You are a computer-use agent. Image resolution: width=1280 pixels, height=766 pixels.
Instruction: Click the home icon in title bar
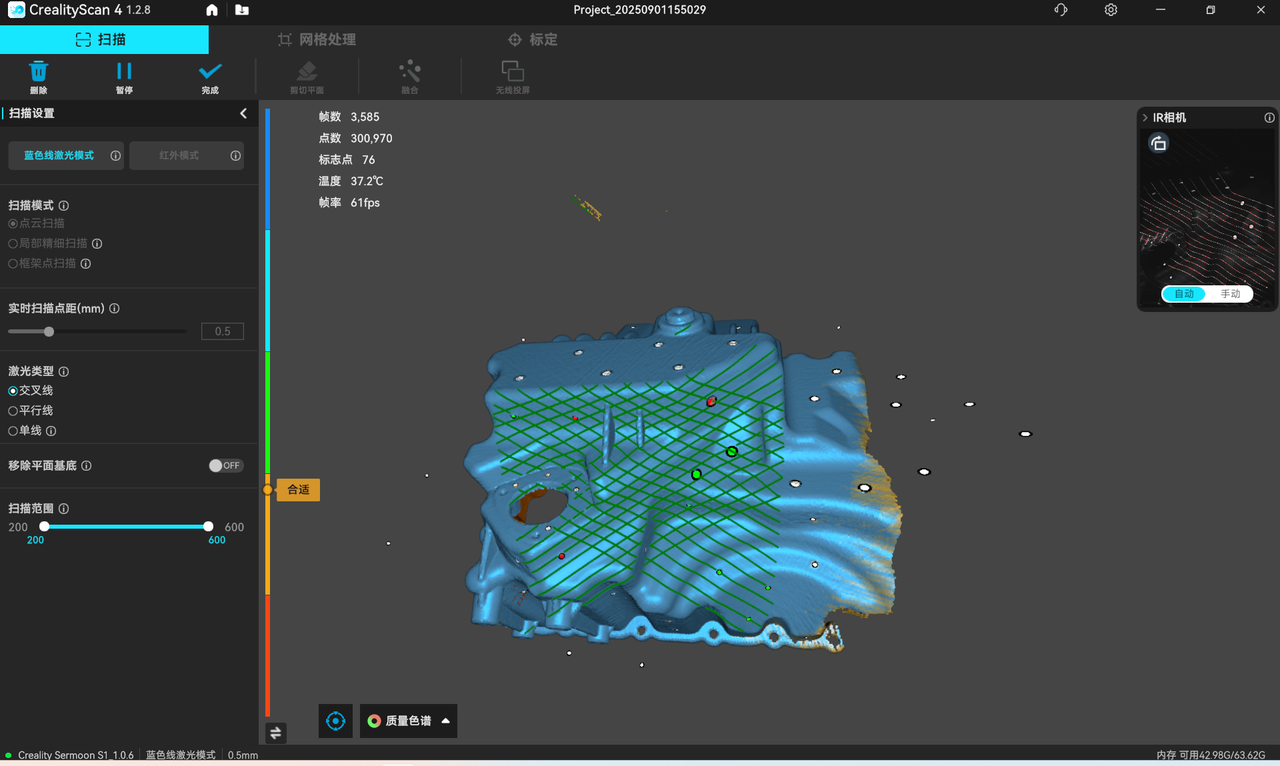[x=212, y=10]
